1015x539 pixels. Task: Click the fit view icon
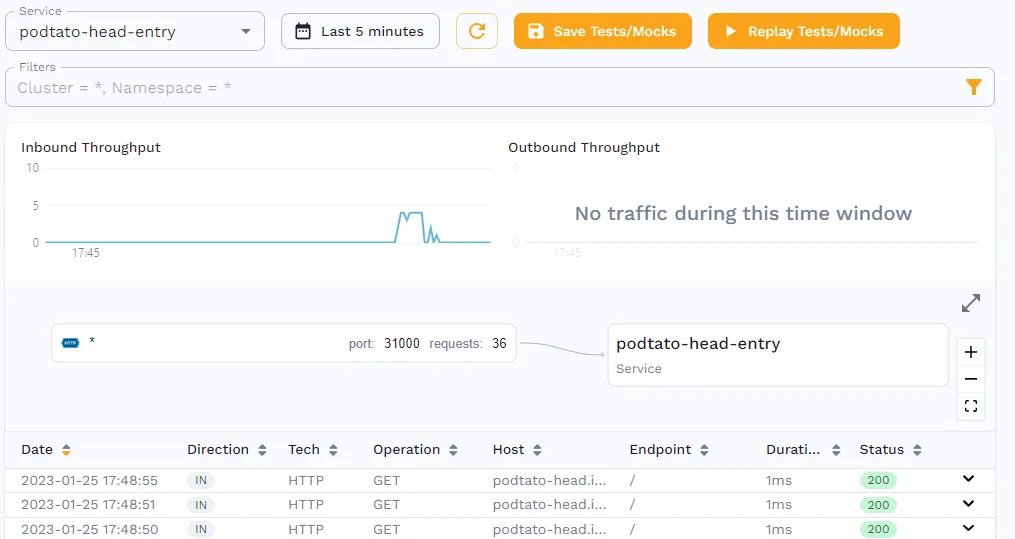(970, 406)
